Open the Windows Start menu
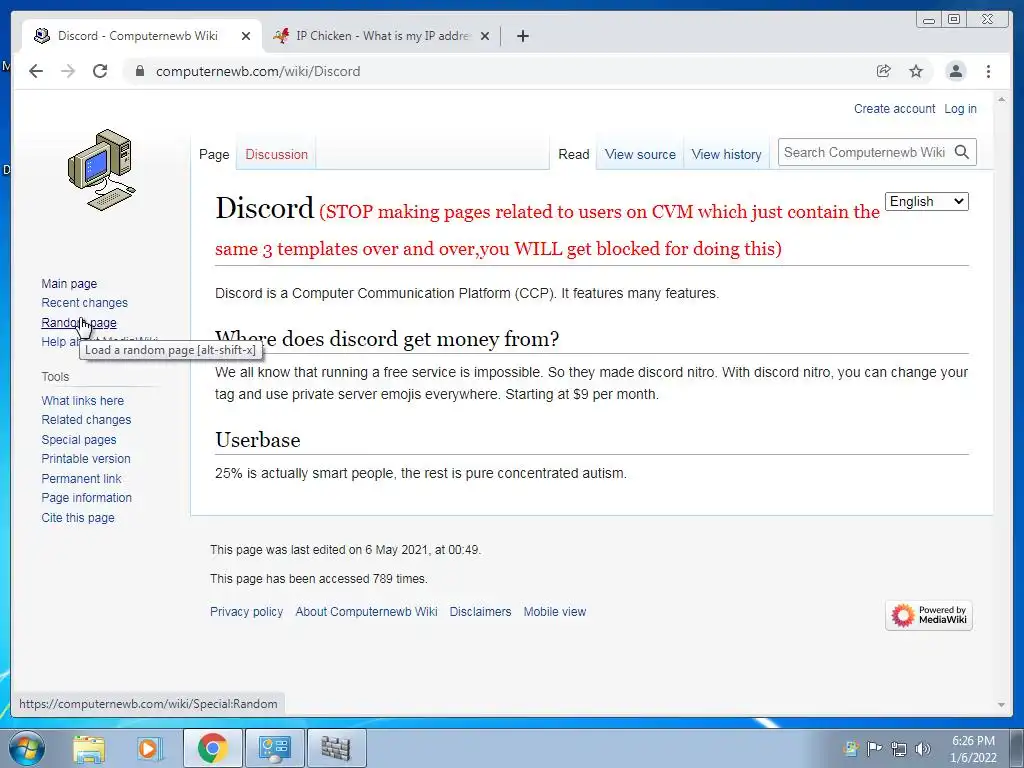The image size is (1024, 768). tap(26, 748)
